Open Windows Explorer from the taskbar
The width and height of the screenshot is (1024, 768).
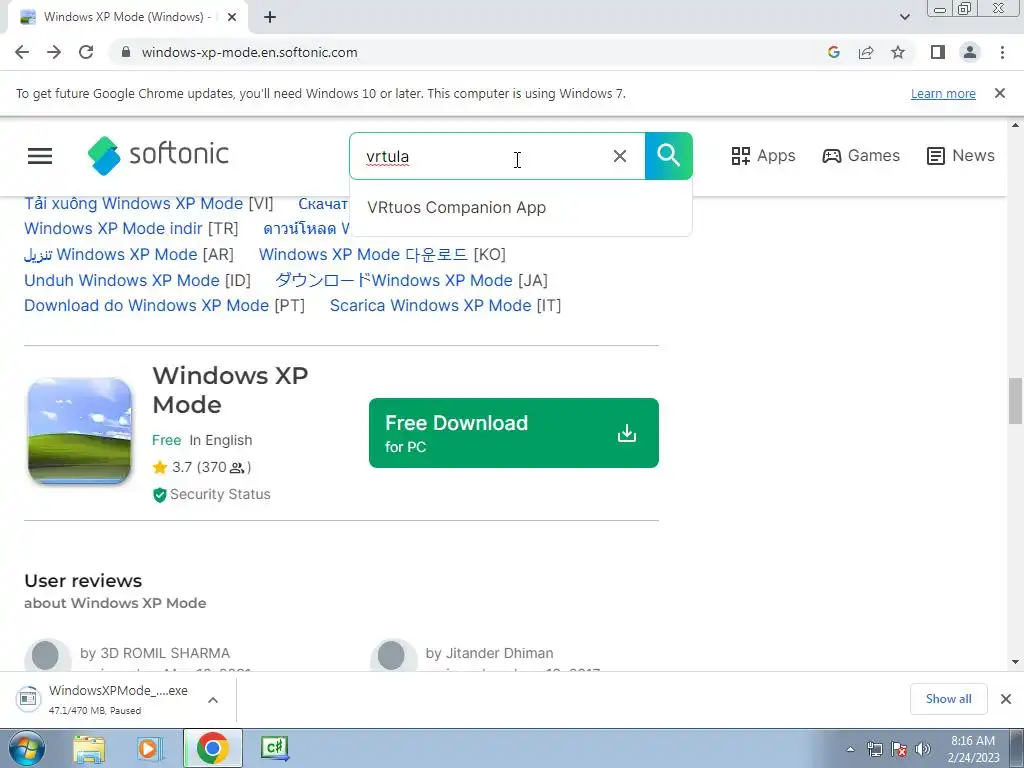coord(89,749)
